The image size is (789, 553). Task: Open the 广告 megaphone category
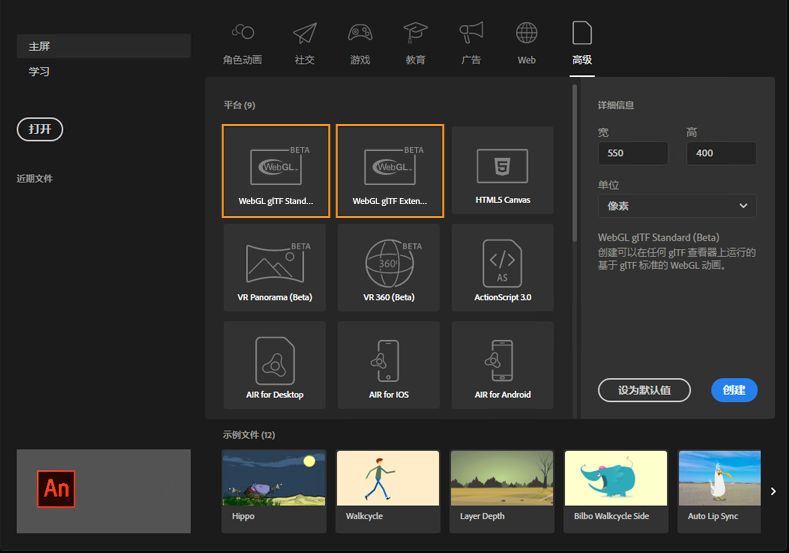[471, 43]
